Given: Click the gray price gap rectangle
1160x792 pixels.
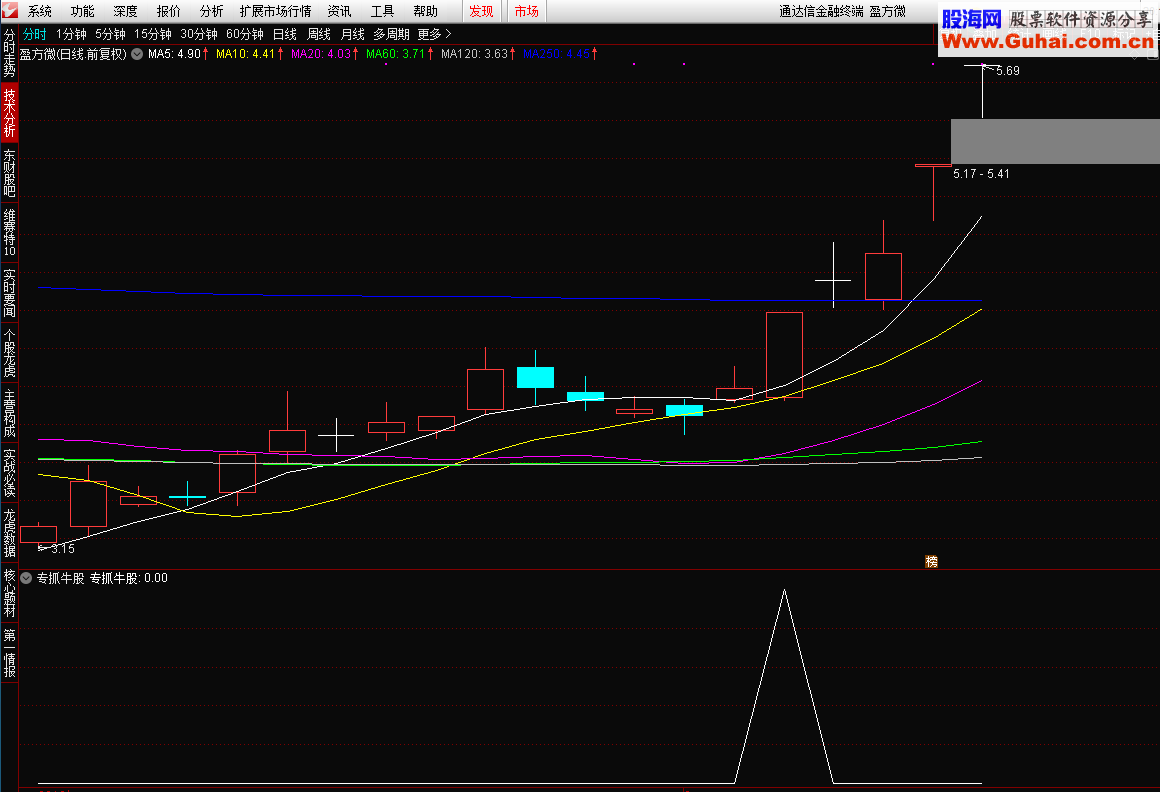Looking at the screenshot, I should (x=1055, y=141).
